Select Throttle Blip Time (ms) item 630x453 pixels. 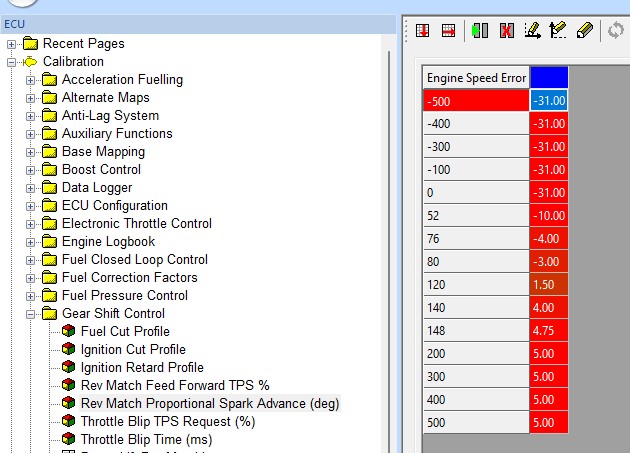[146, 439]
